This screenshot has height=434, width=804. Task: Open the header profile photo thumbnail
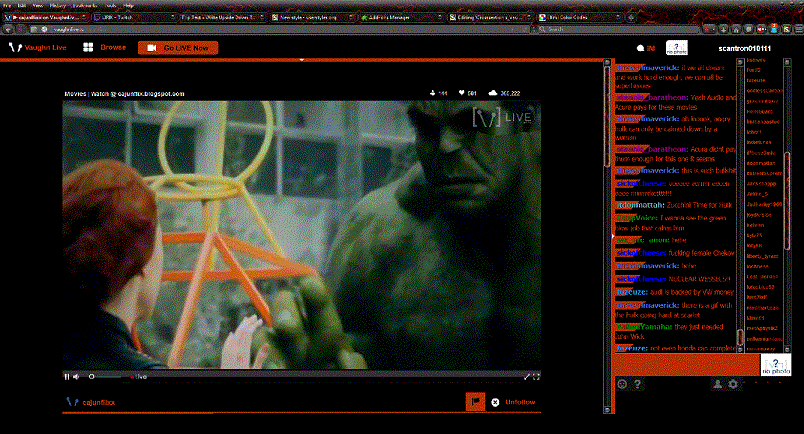(676, 48)
